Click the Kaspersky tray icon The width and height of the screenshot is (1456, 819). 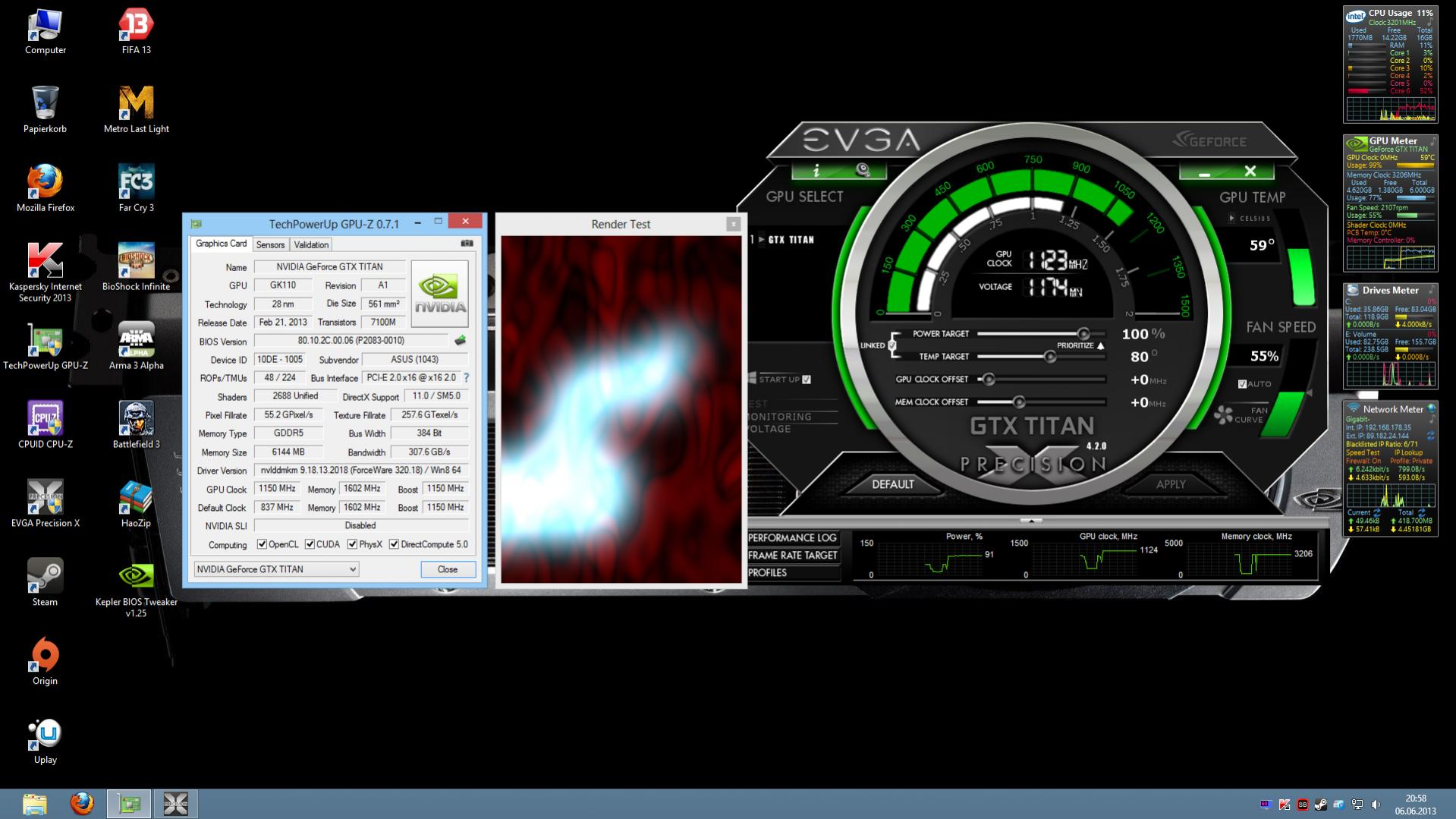(1284, 805)
